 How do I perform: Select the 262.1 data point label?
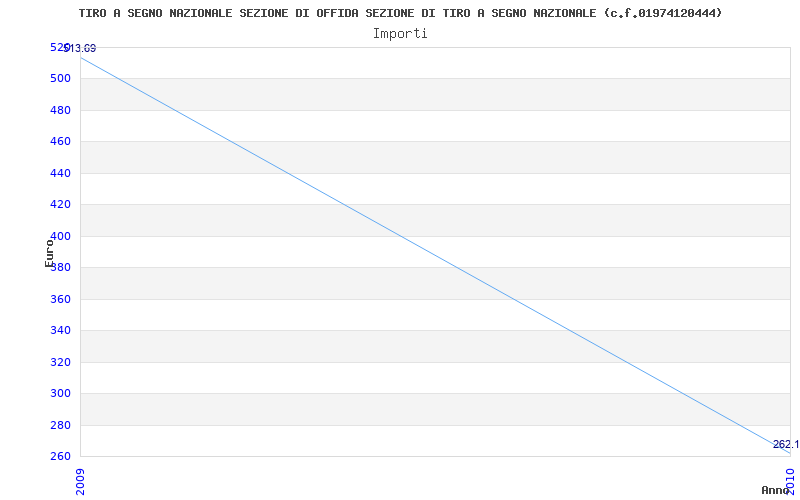[x=786, y=444]
